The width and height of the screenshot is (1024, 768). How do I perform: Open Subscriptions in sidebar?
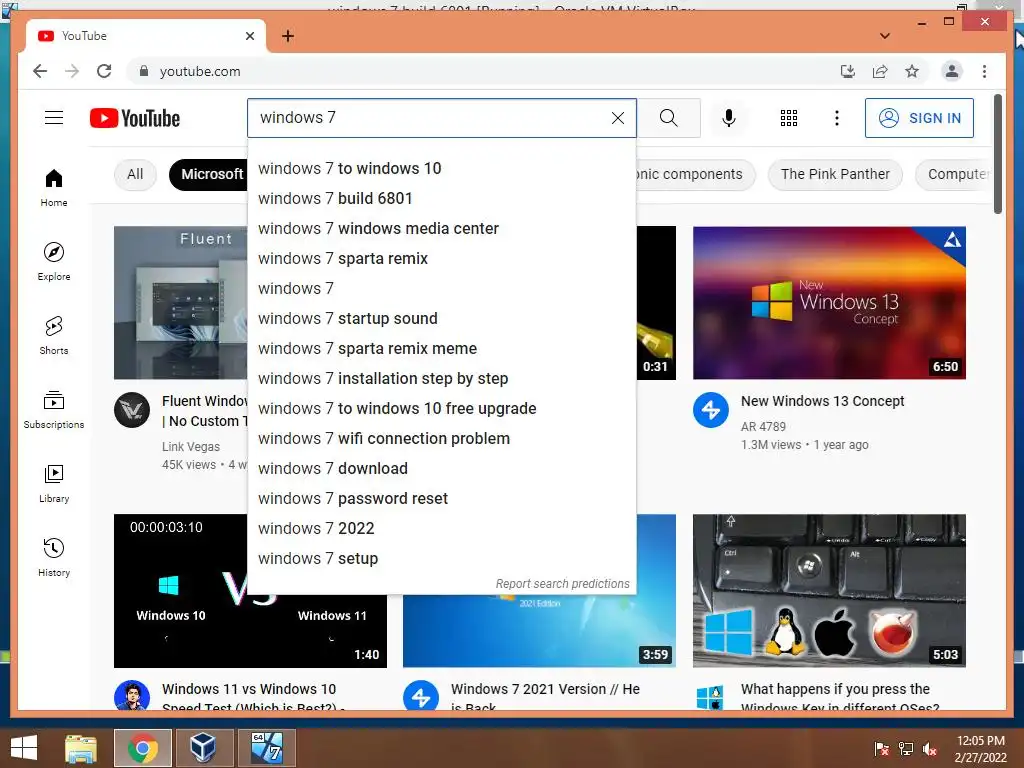[54, 409]
